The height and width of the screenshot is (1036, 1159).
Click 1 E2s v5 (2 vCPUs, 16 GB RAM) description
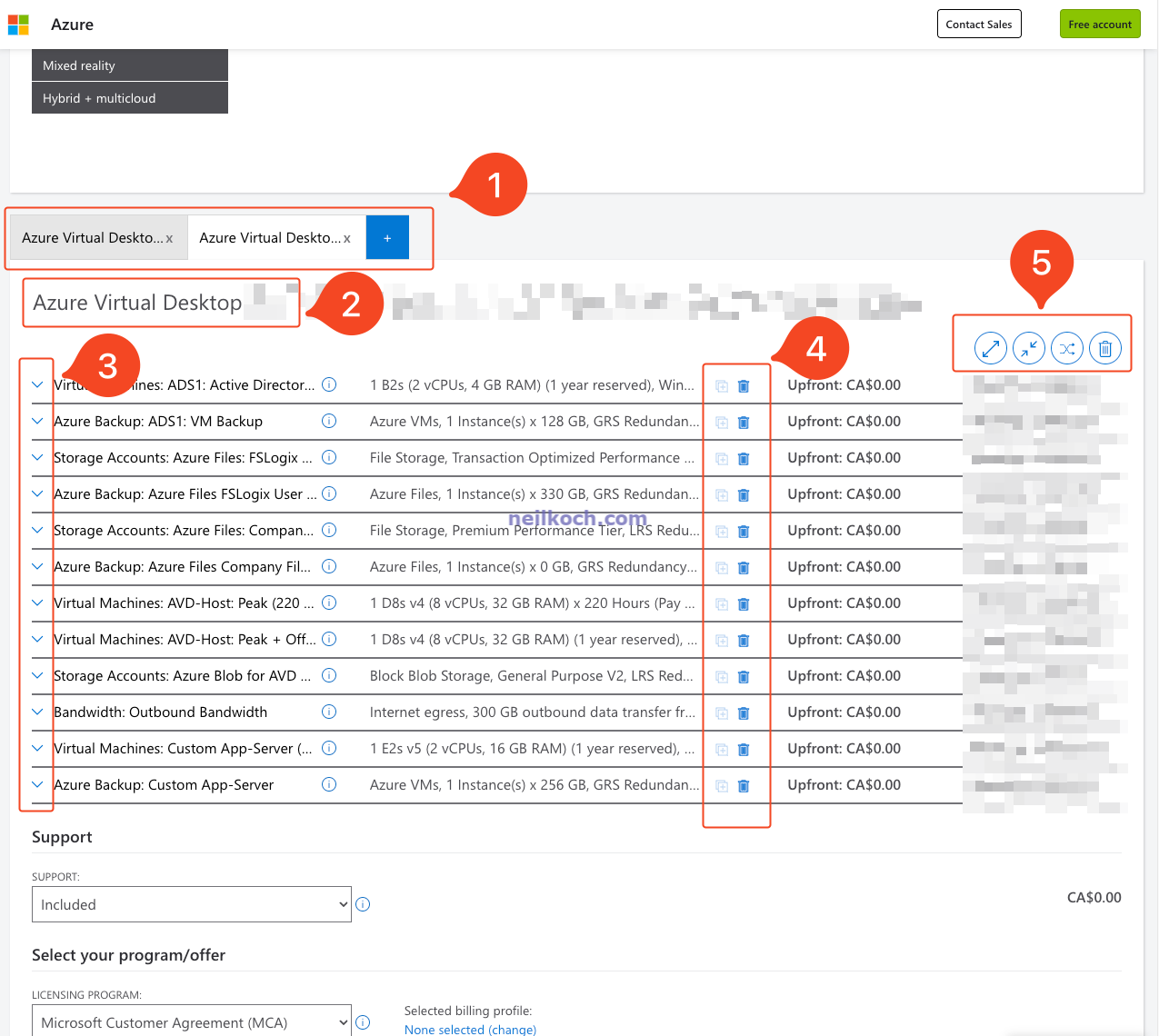pyautogui.click(x=533, y=748)
